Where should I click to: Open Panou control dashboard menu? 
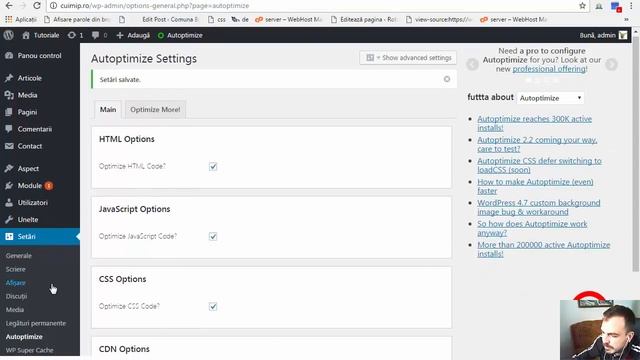click(x=40, y=56)
